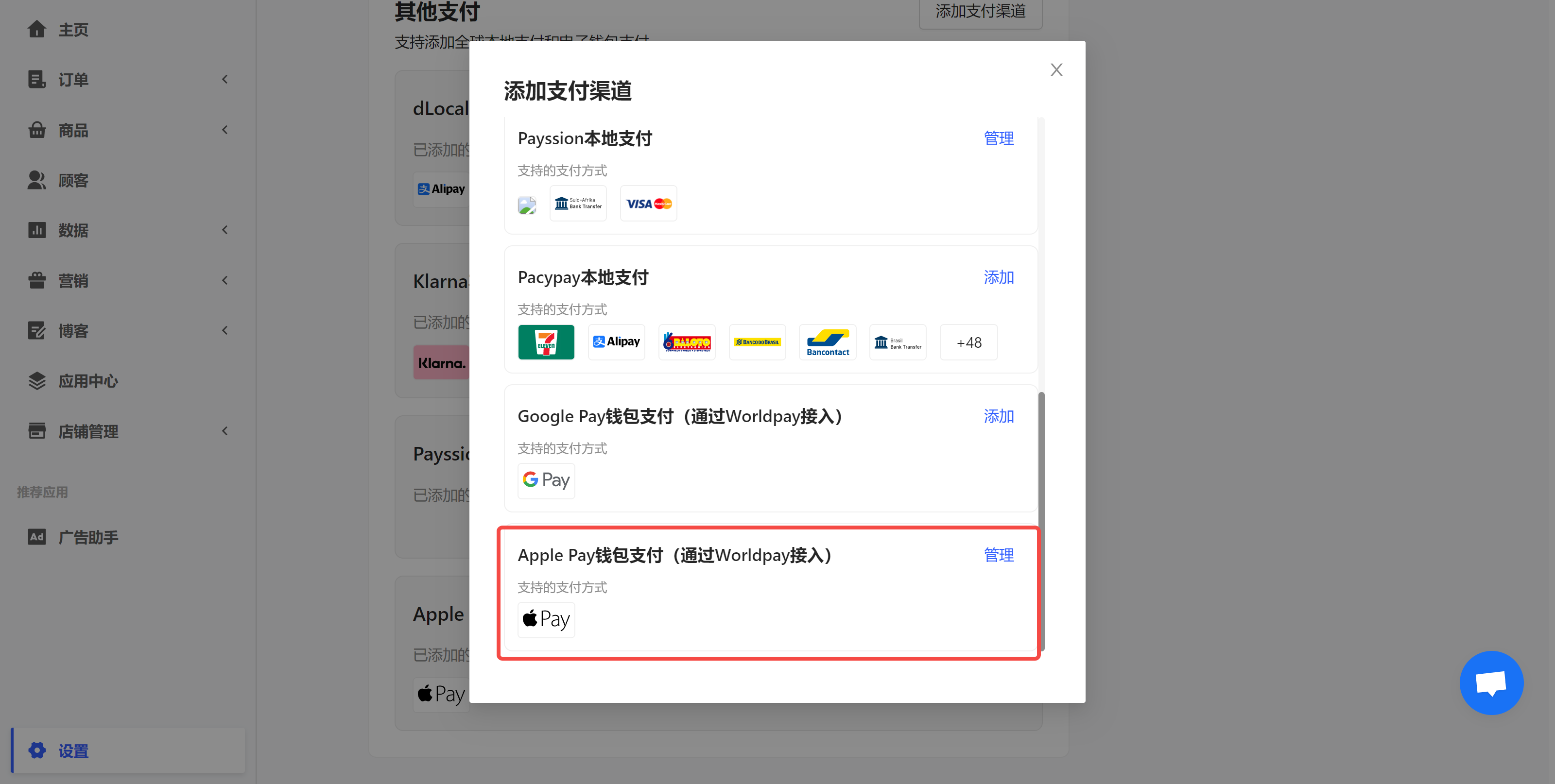This screenshot has width=1555, height=784.
Task: Click the marketing gift icon
Action: pos(37,280)
